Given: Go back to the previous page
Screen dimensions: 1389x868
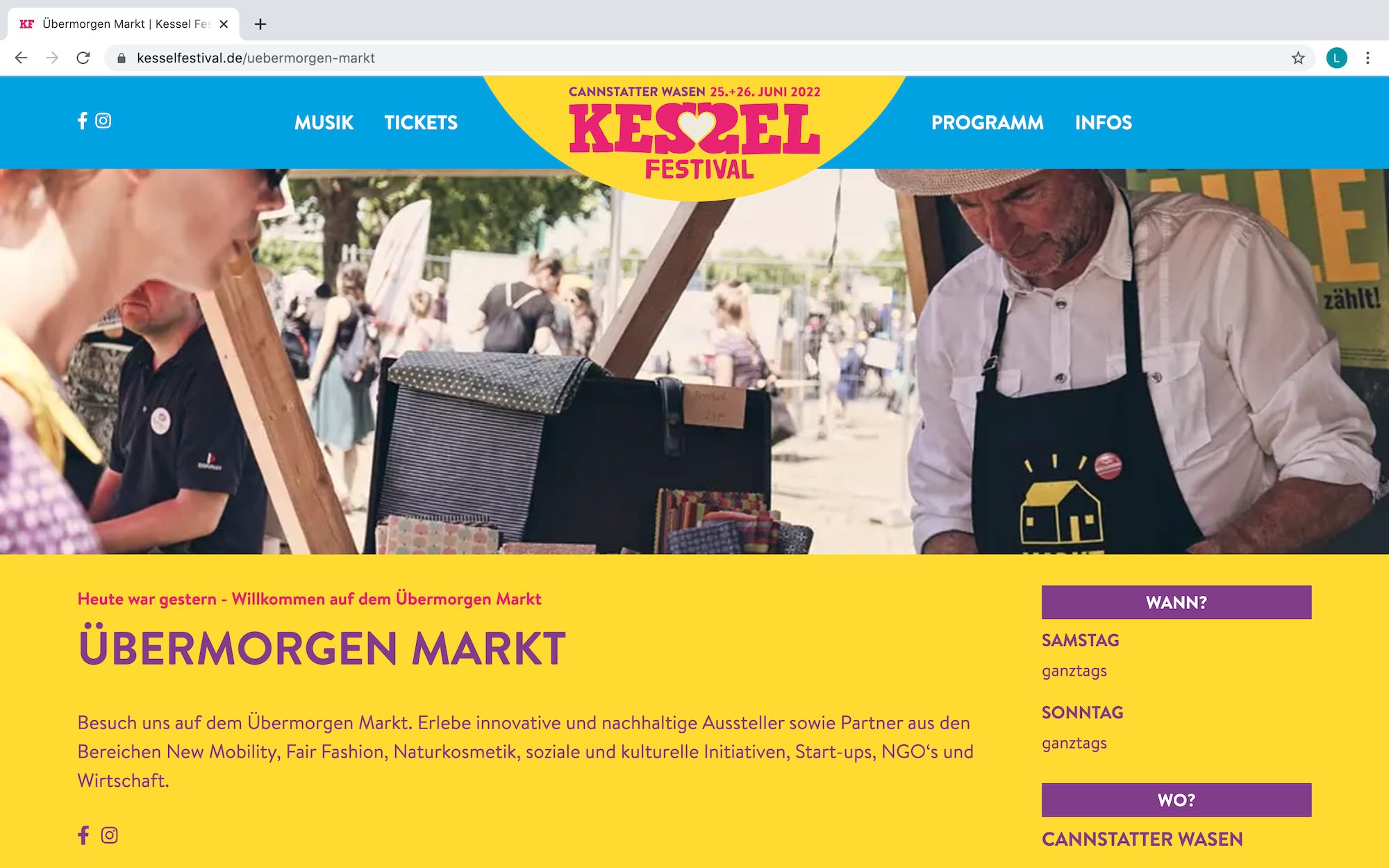Looking at the screenshot, I should pyautogui.click(x=22, y=58).
